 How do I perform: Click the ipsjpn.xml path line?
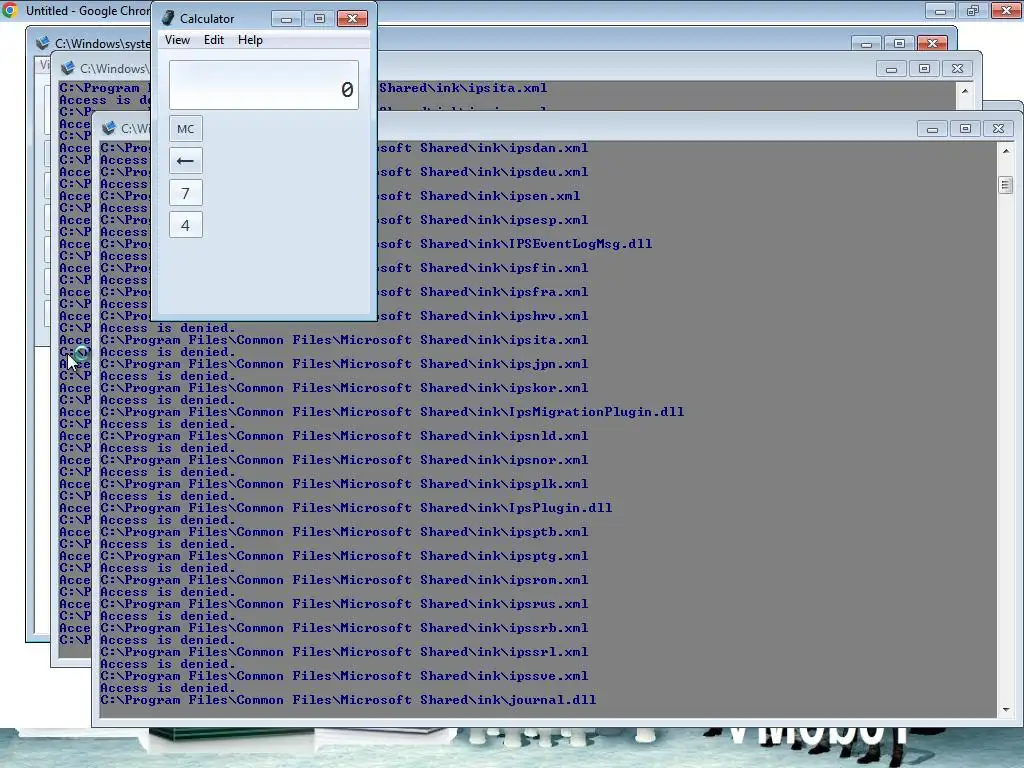click(x=344, y=364)
